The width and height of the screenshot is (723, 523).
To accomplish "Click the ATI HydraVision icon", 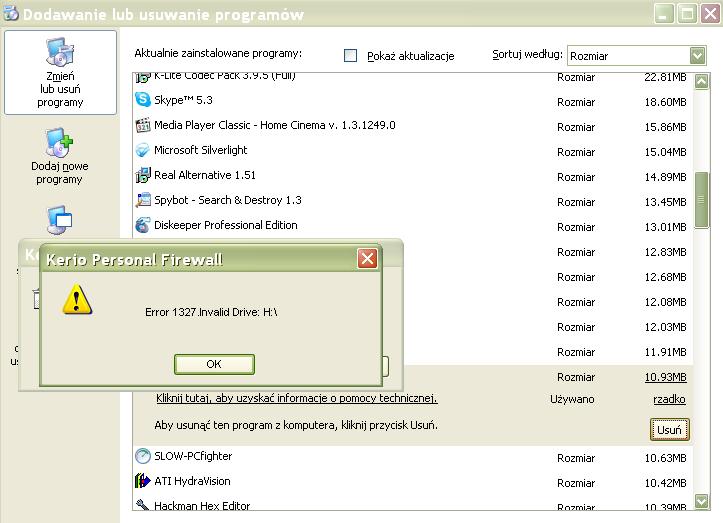I will (x=143, y=481).
